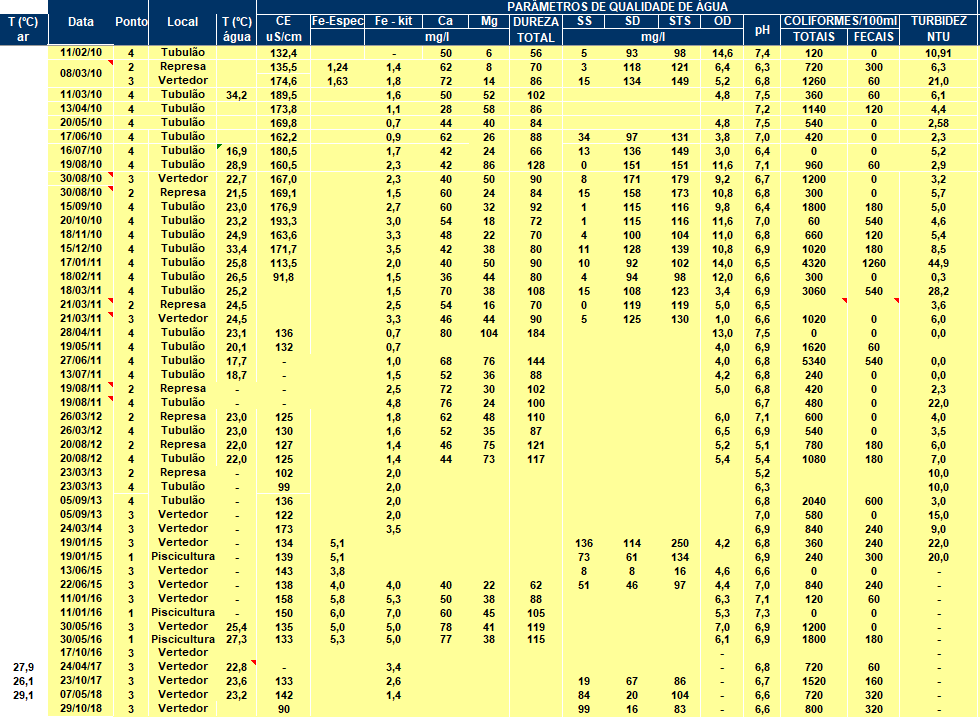Screen dimensions: 980x717
Task: Click the air temperature value 27,9
Action: (23, 666)
